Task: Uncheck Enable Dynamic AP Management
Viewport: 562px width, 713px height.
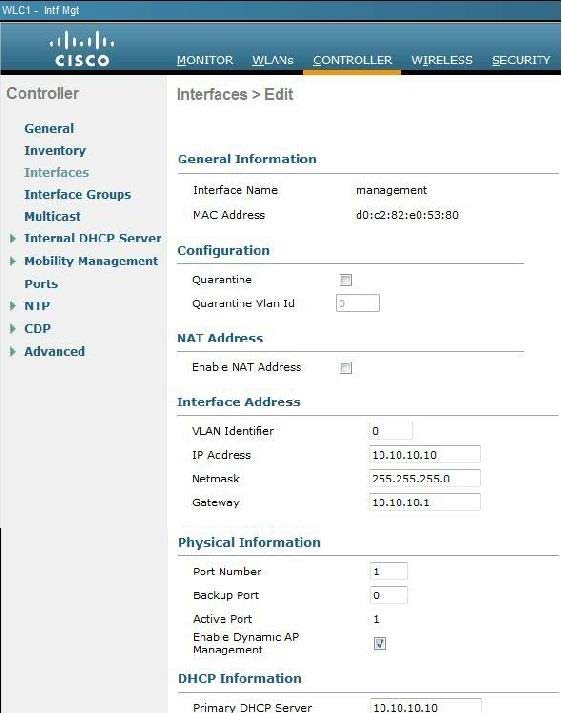Action: coord(380,643)
